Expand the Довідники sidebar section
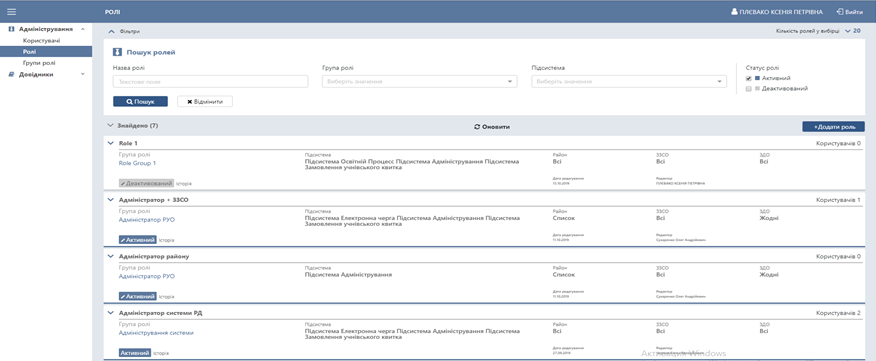876x361 pixels. click(x=83, y=74)
